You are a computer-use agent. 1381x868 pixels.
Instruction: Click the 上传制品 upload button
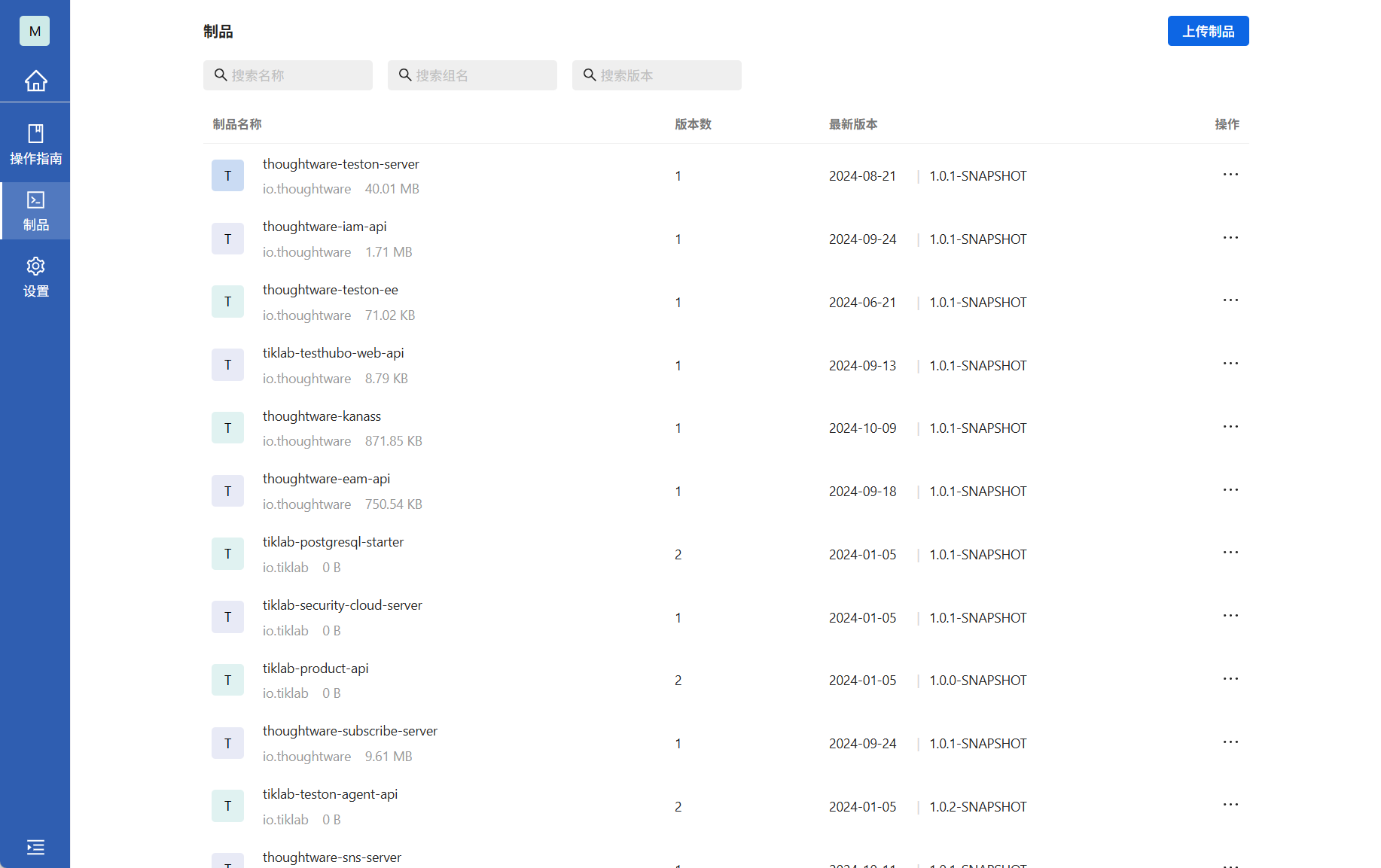point(1208,31)
